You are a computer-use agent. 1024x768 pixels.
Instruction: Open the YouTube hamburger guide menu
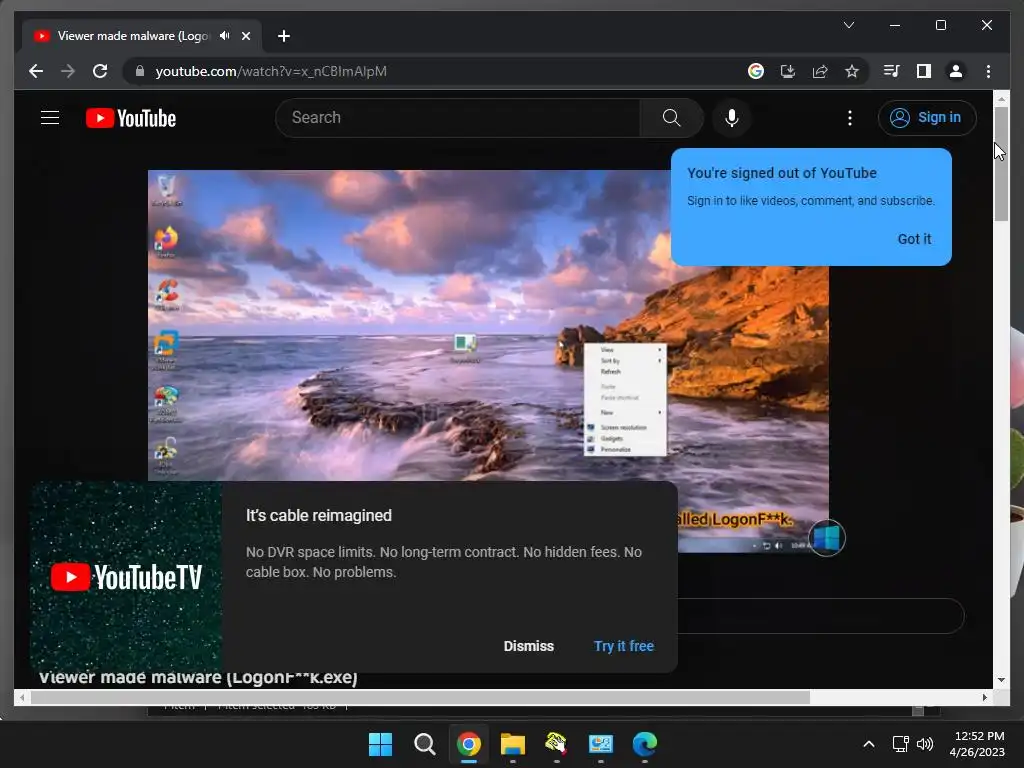(x=50, y=118)
